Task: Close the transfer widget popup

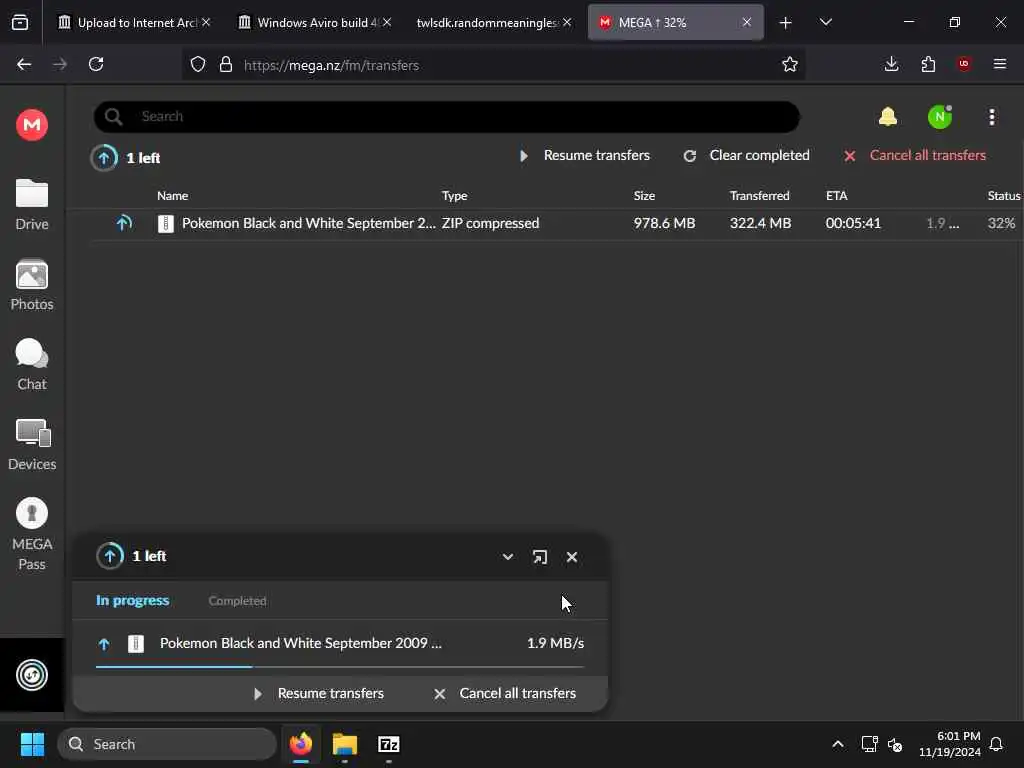Action: (572, 557)
